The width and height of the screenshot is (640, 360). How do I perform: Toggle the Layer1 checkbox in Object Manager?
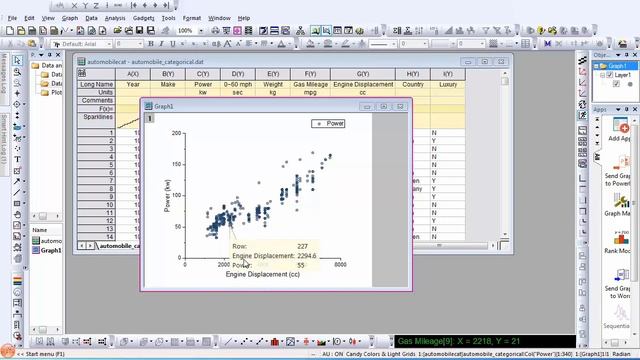pyautogui.click(x=609, y=75)
